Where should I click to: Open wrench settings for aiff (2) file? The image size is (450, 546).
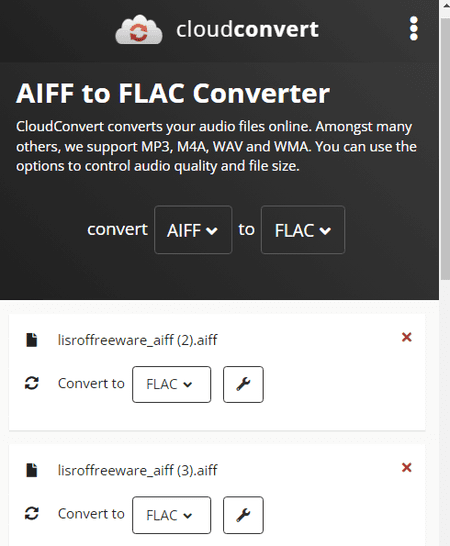point(243,384)
